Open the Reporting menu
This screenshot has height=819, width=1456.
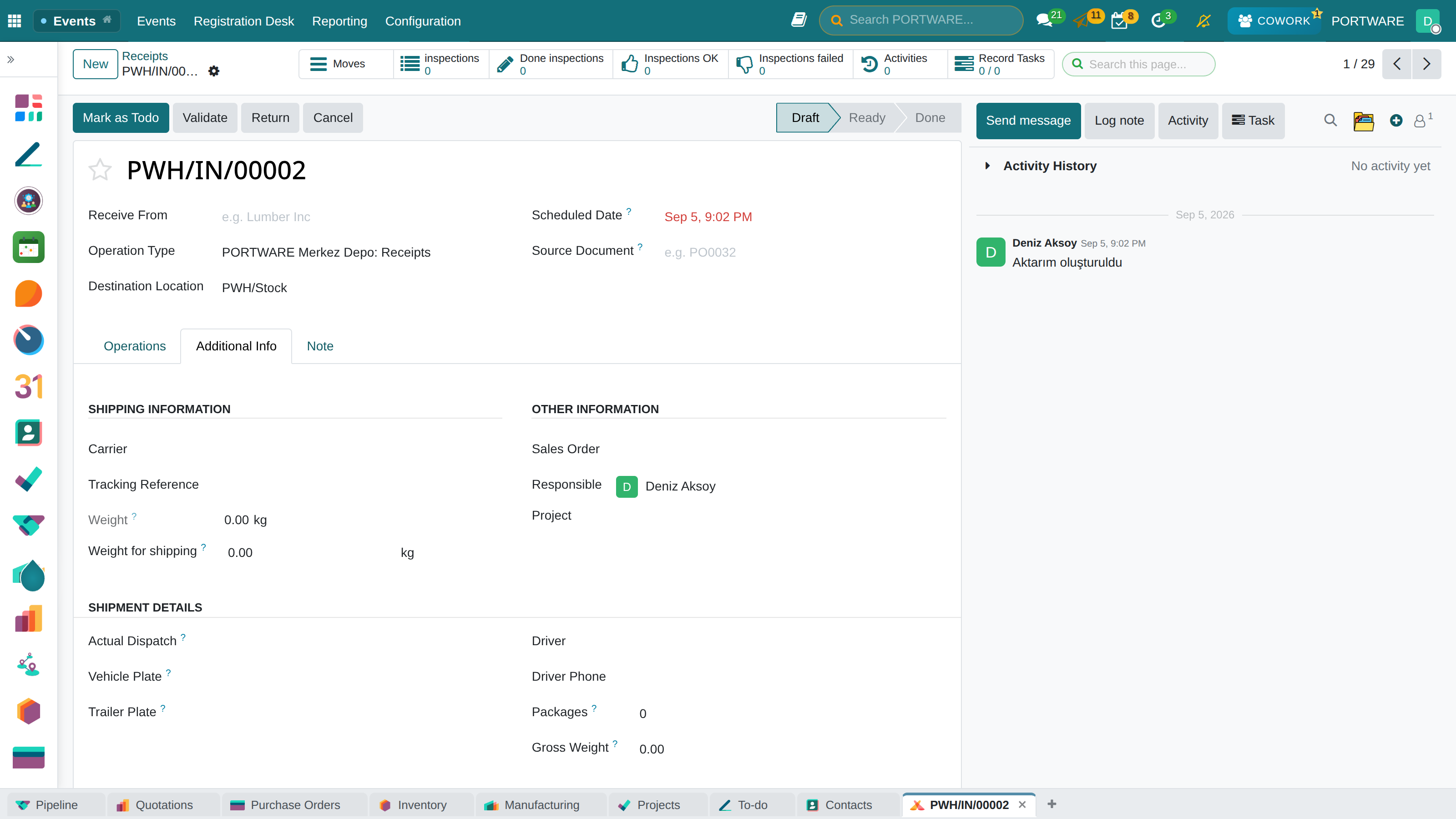point(339,21)
